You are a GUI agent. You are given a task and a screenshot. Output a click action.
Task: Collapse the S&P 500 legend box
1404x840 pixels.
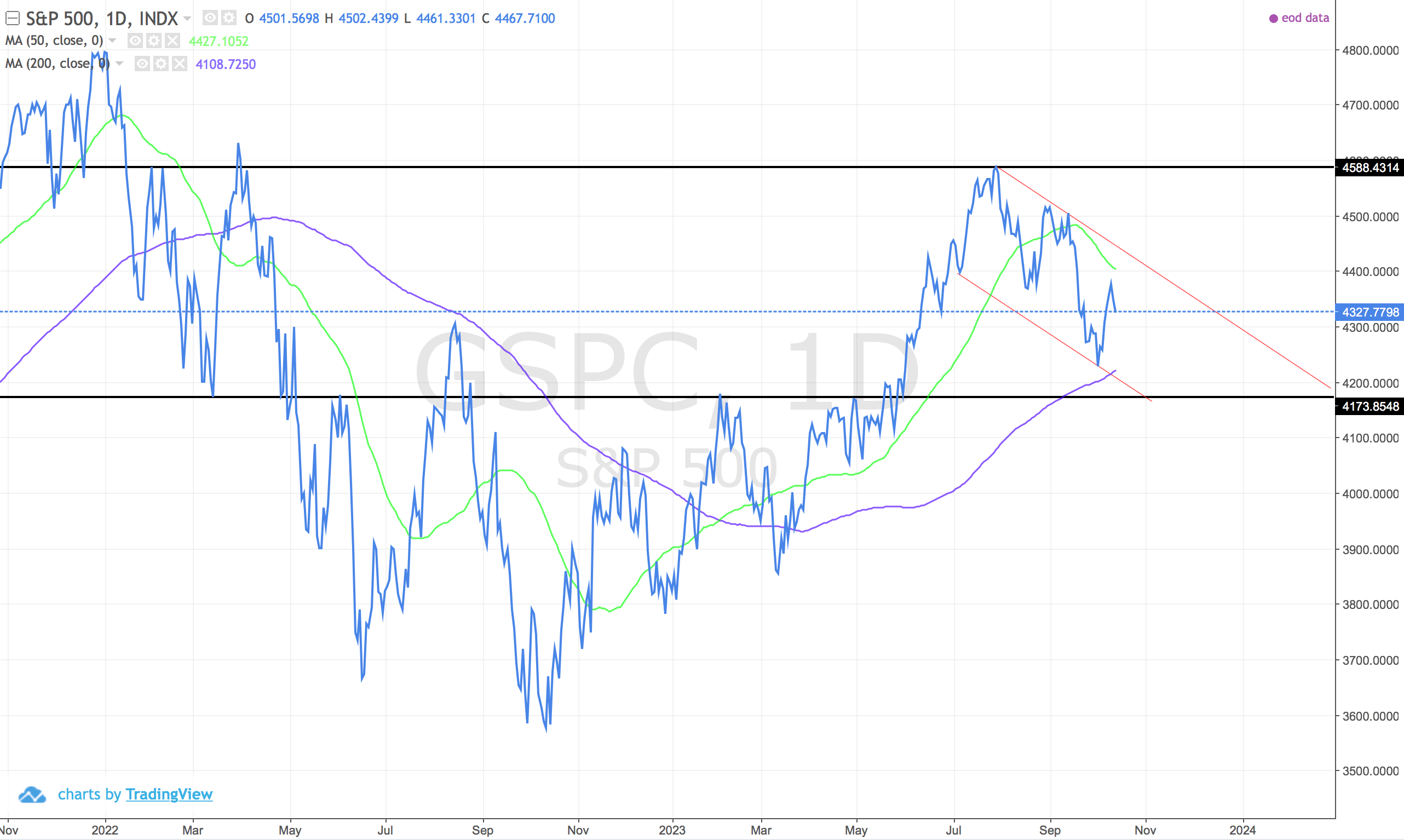click(13, 19)
